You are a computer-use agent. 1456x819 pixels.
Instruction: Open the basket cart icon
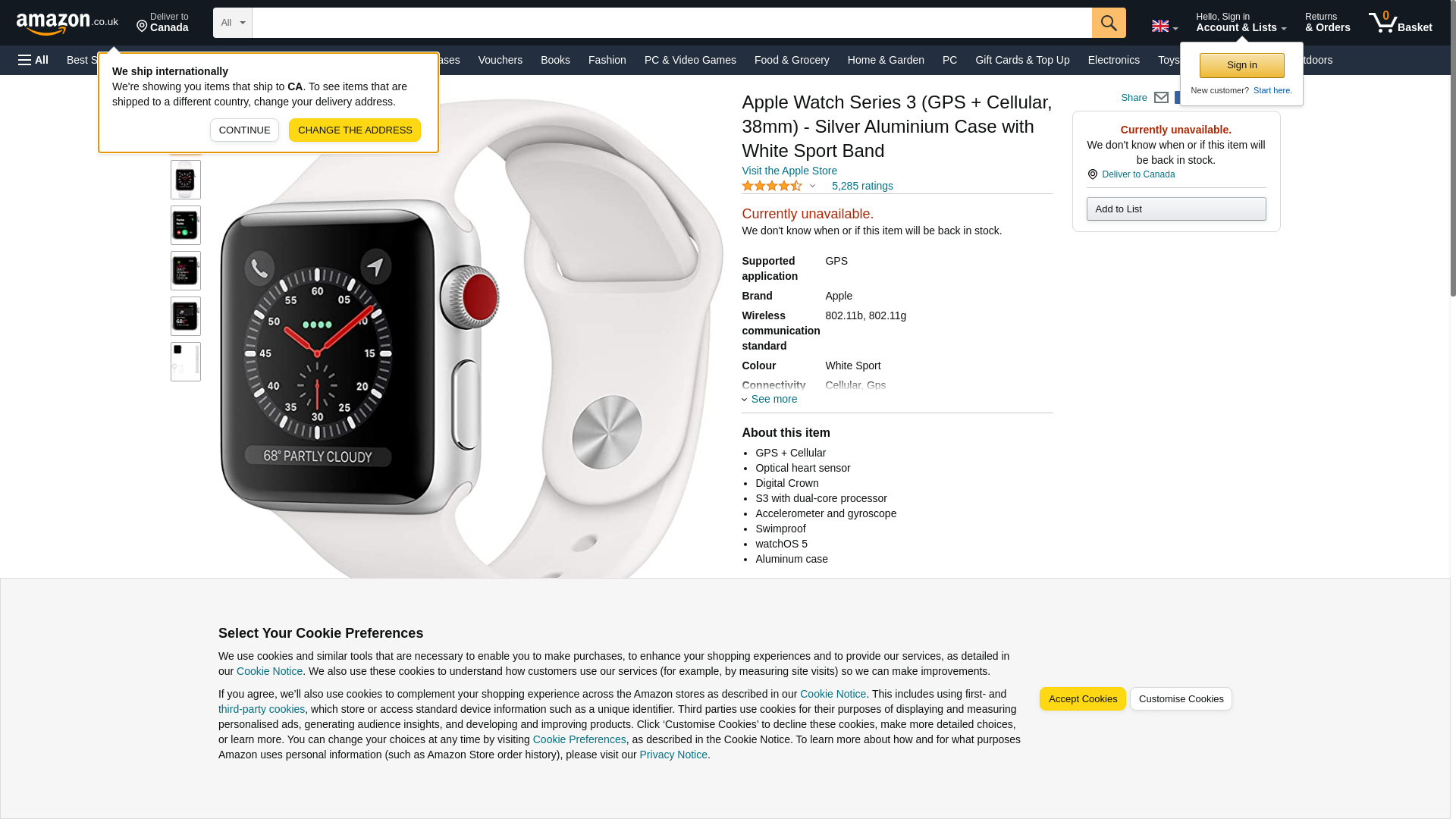[1400, 23]
